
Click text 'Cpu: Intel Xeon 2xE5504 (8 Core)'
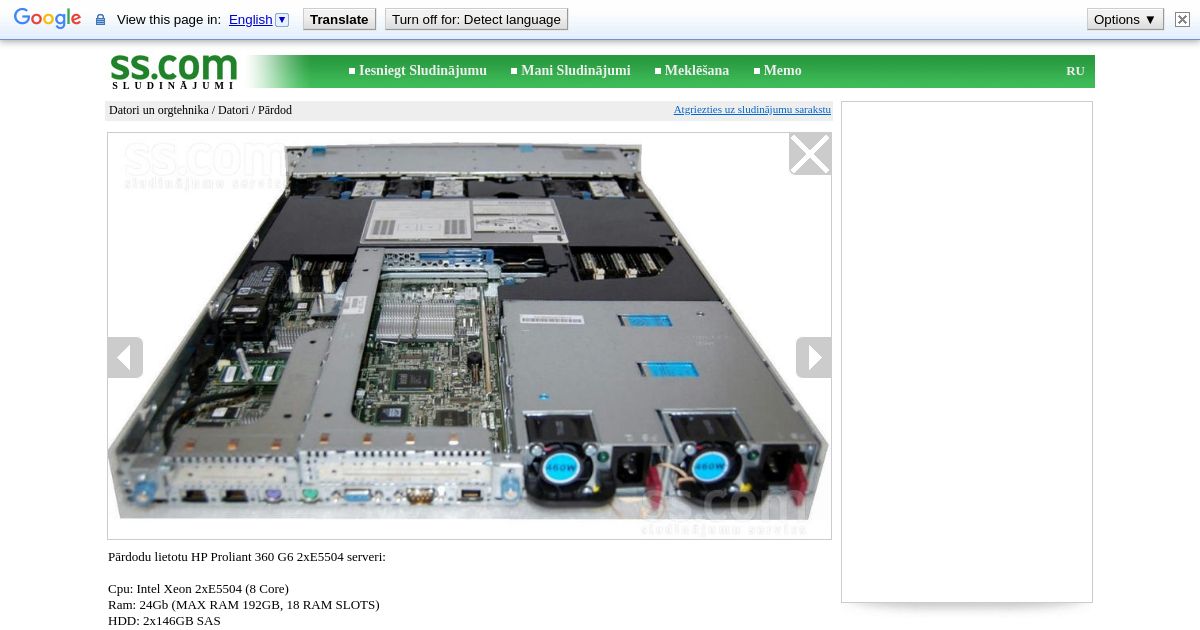pyautogui.click(x=198, y=589)
